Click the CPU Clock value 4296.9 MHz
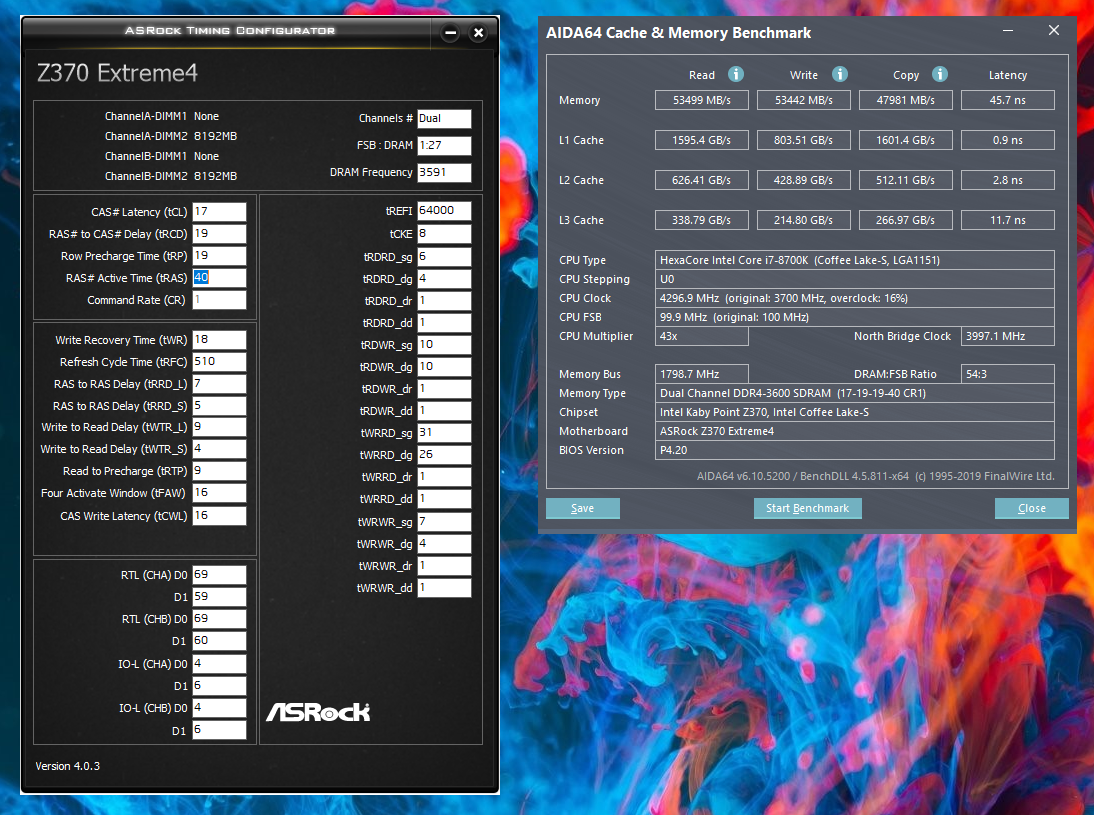1094x815 pixels. [855, 298]
